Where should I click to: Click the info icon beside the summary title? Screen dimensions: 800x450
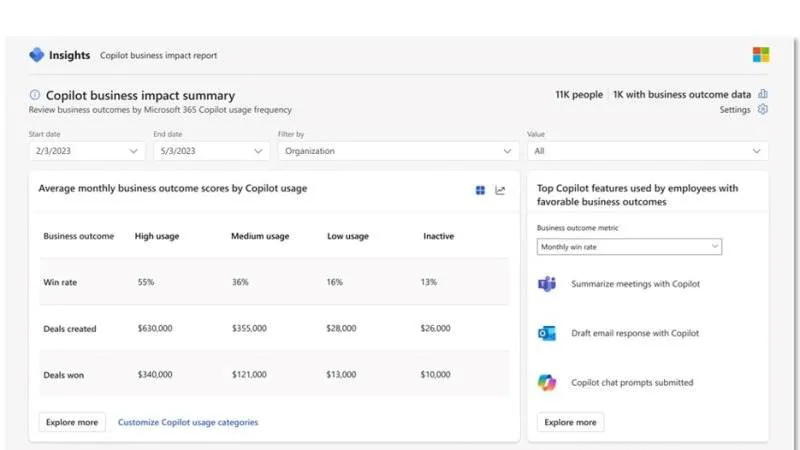pyautogui.click(x=35, y=96)
